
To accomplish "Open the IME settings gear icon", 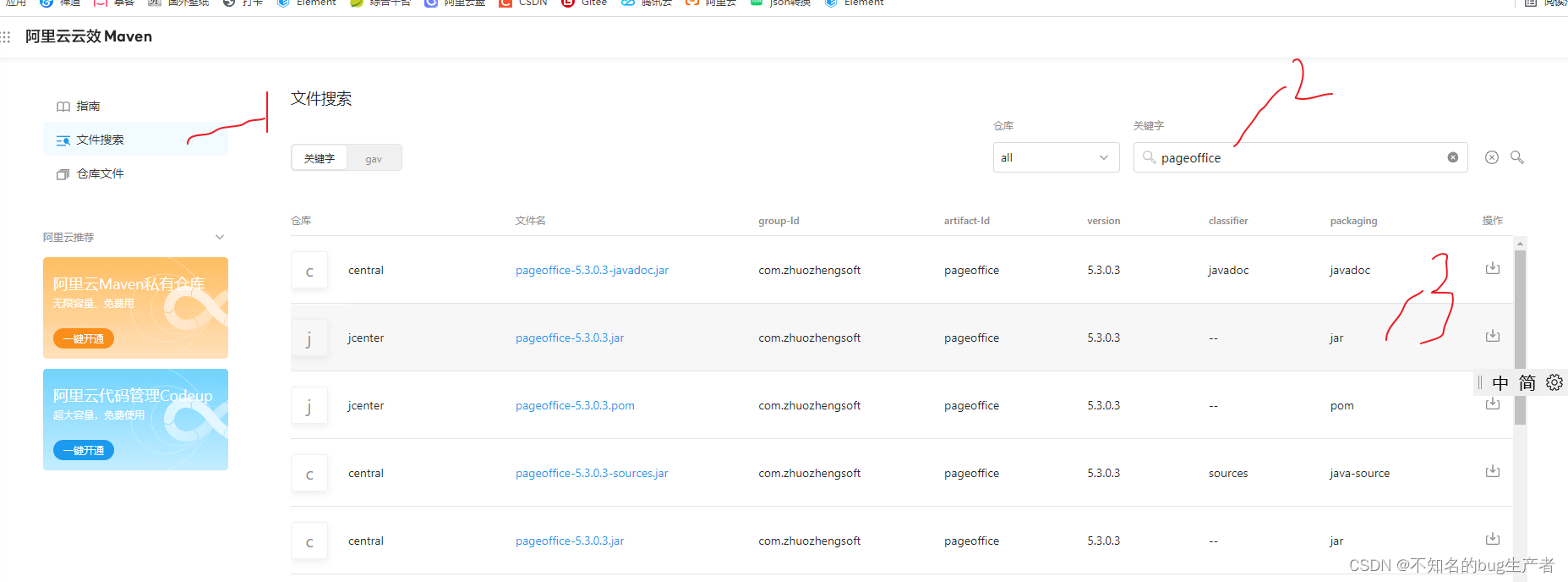I will coord(1554,383).
